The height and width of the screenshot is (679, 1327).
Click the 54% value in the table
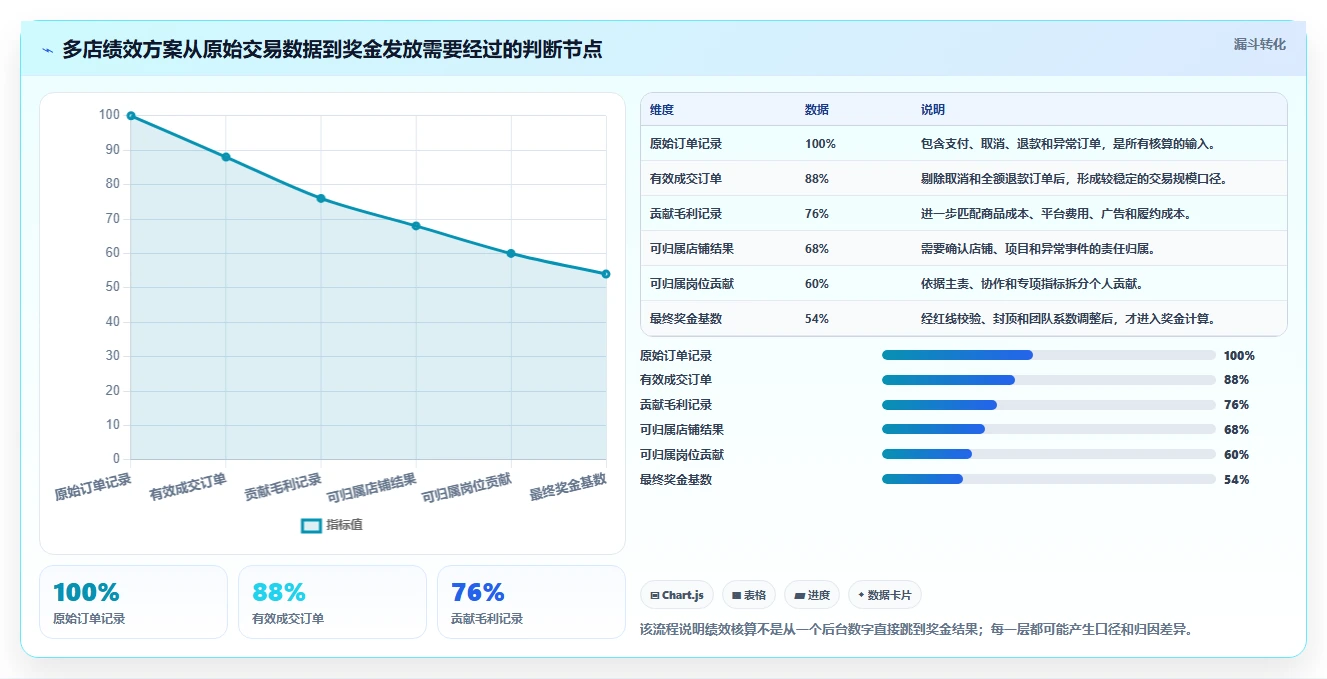click(817, 319)
